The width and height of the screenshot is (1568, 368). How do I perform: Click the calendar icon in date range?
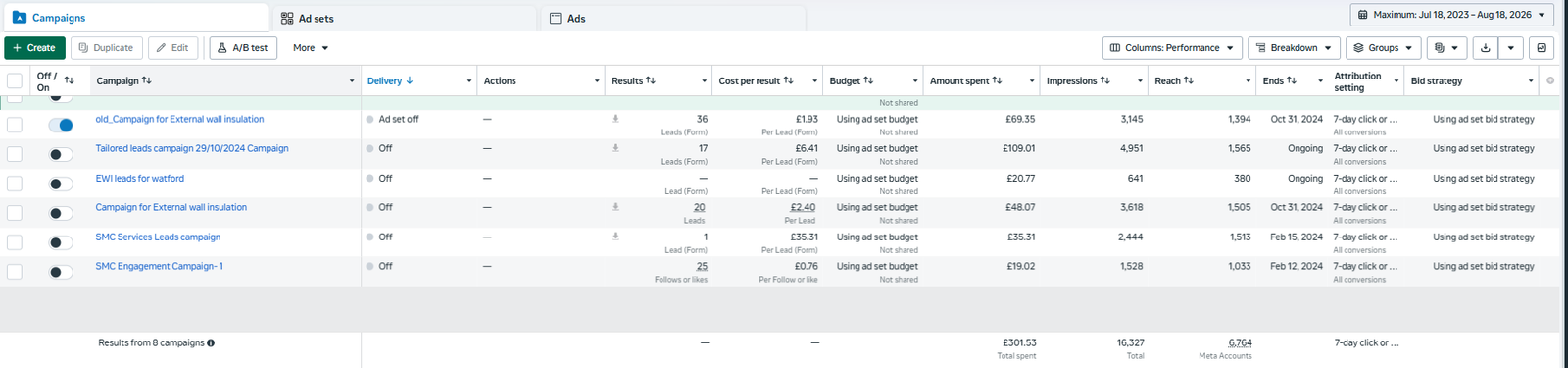(1363, 15)
